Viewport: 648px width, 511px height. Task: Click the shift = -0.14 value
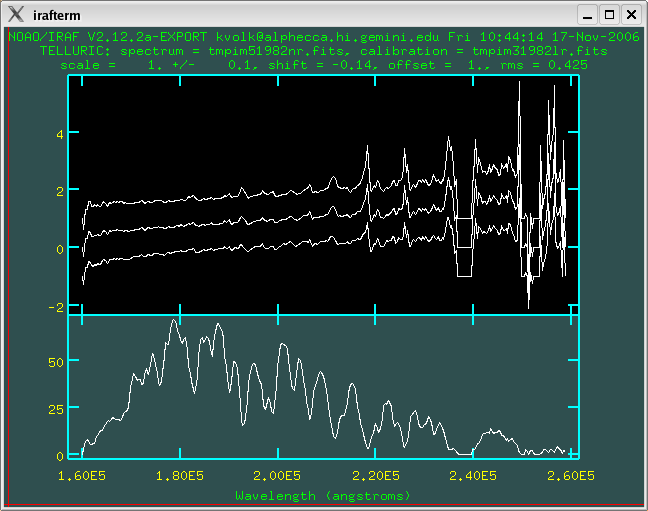[322, 65]
